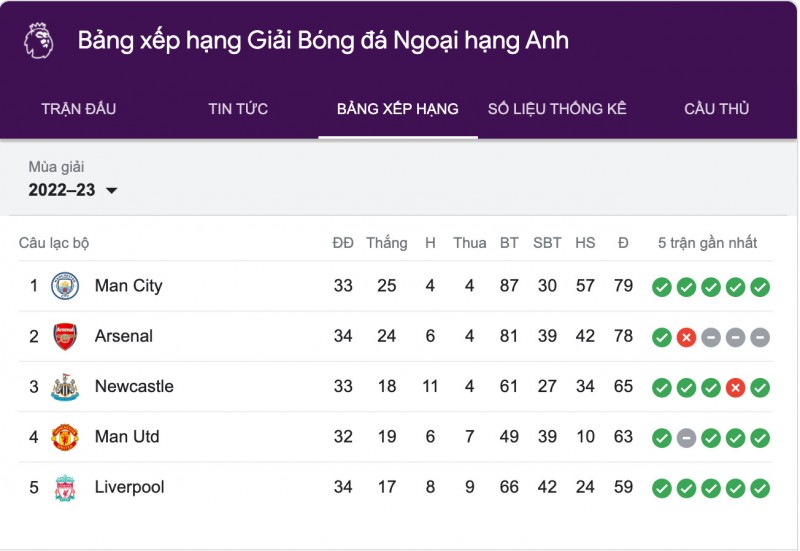Screen dimensions: 800x551
Task: Click the Câu lạc bộ column header
Action: click(x=54, y=243)
